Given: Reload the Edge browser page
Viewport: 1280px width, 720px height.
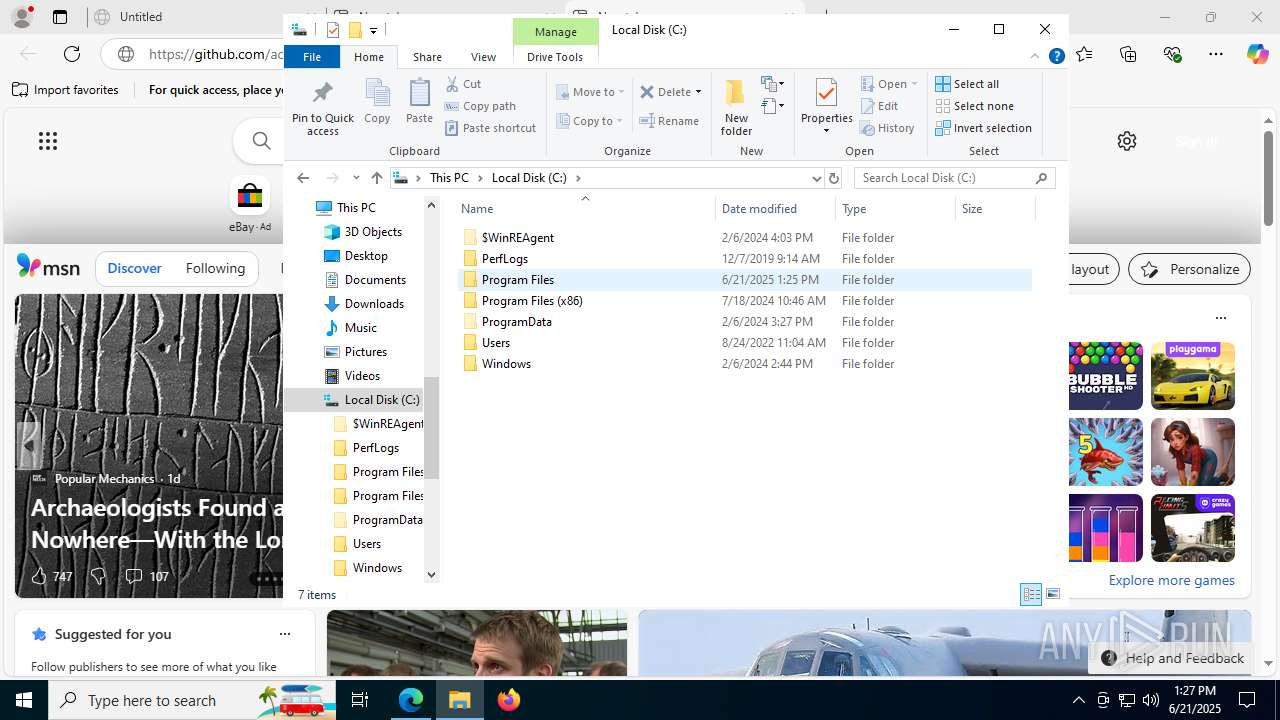Looking at the screenshot, I should pos(72,54).
